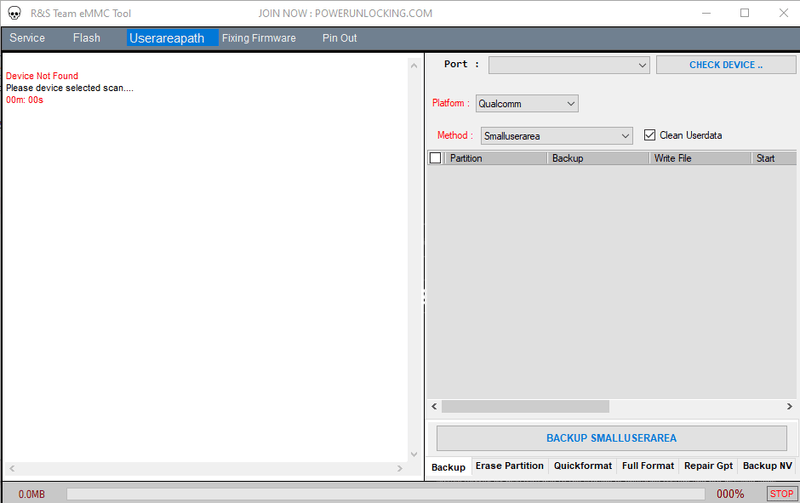Screen dimensions: 800x503
Task: Click the bottom progress bar
Action: click(386, 494)
